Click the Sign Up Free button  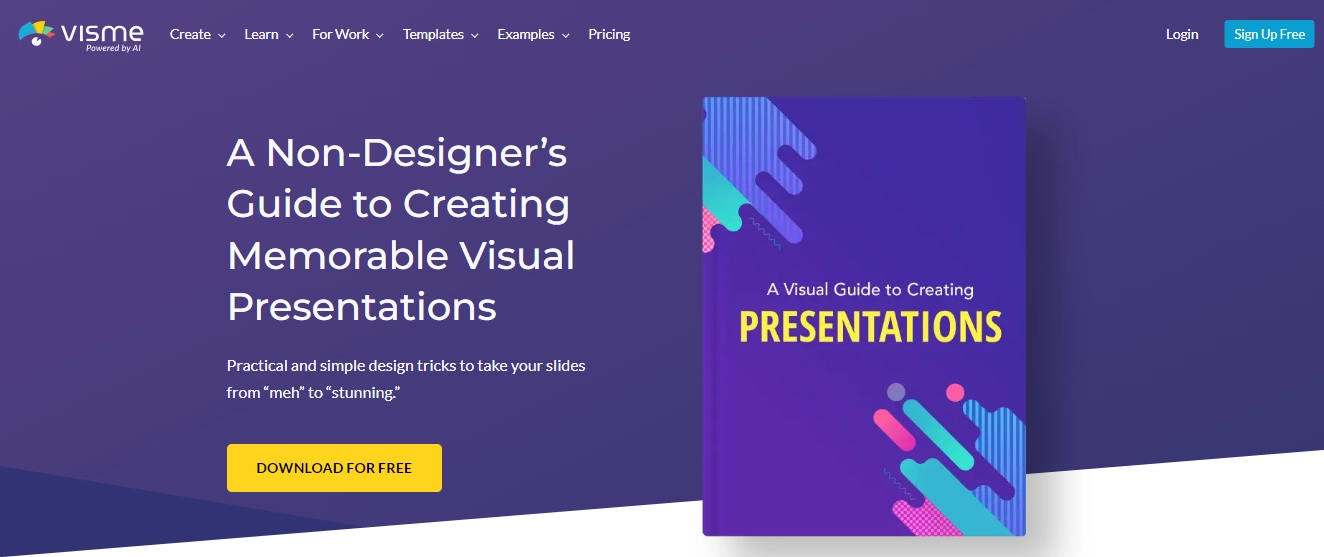pos(1269,34)
